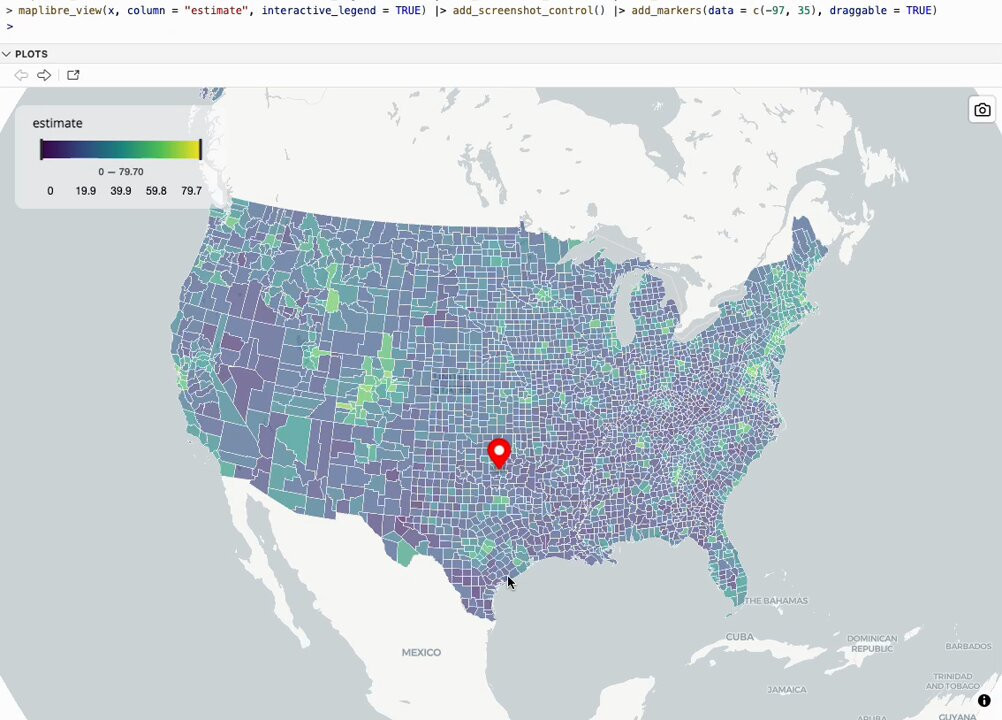Click legend tick label 39.9
The height and width of the screenshot is (720, 1002).
click(x=121, y=191)
